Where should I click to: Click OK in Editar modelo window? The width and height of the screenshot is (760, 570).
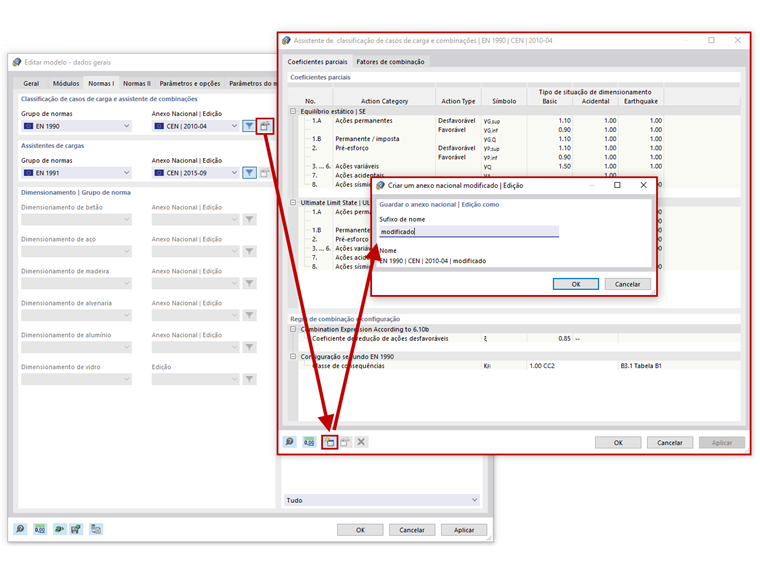click(x=360, y=530)
